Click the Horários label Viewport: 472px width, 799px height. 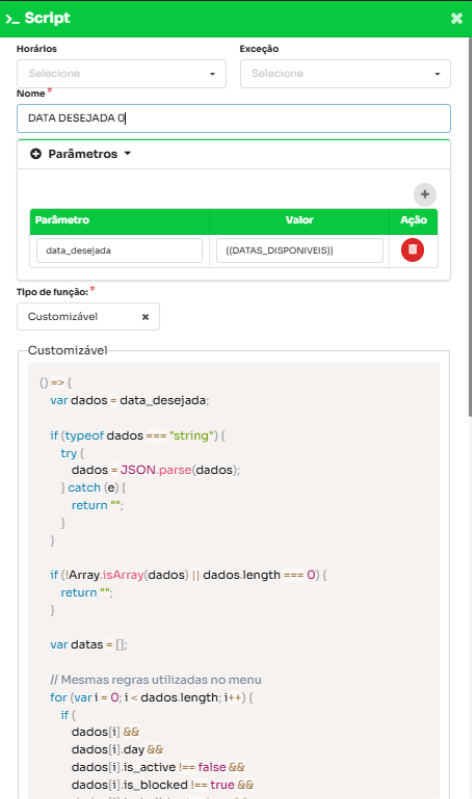37,49
